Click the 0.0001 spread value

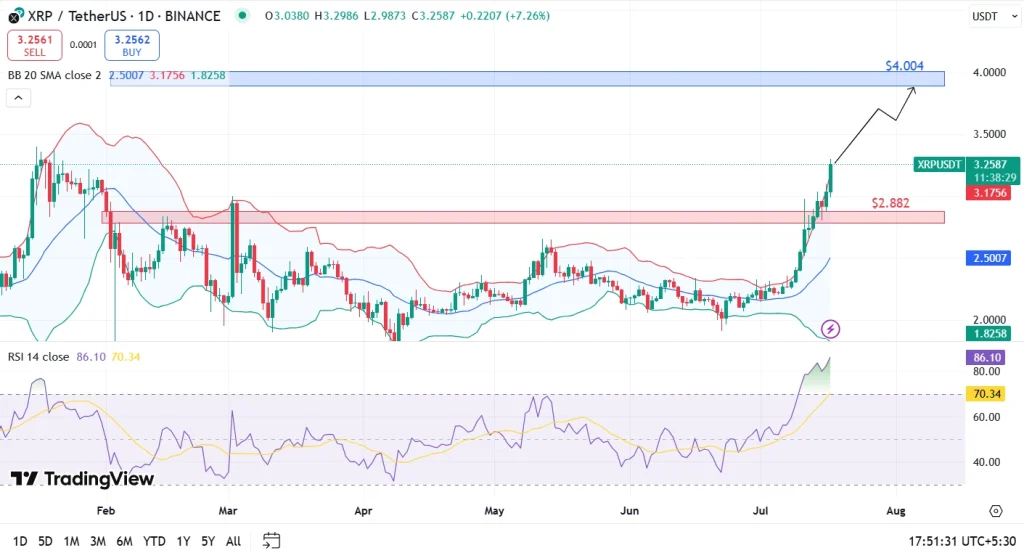[x=83, y=45]
